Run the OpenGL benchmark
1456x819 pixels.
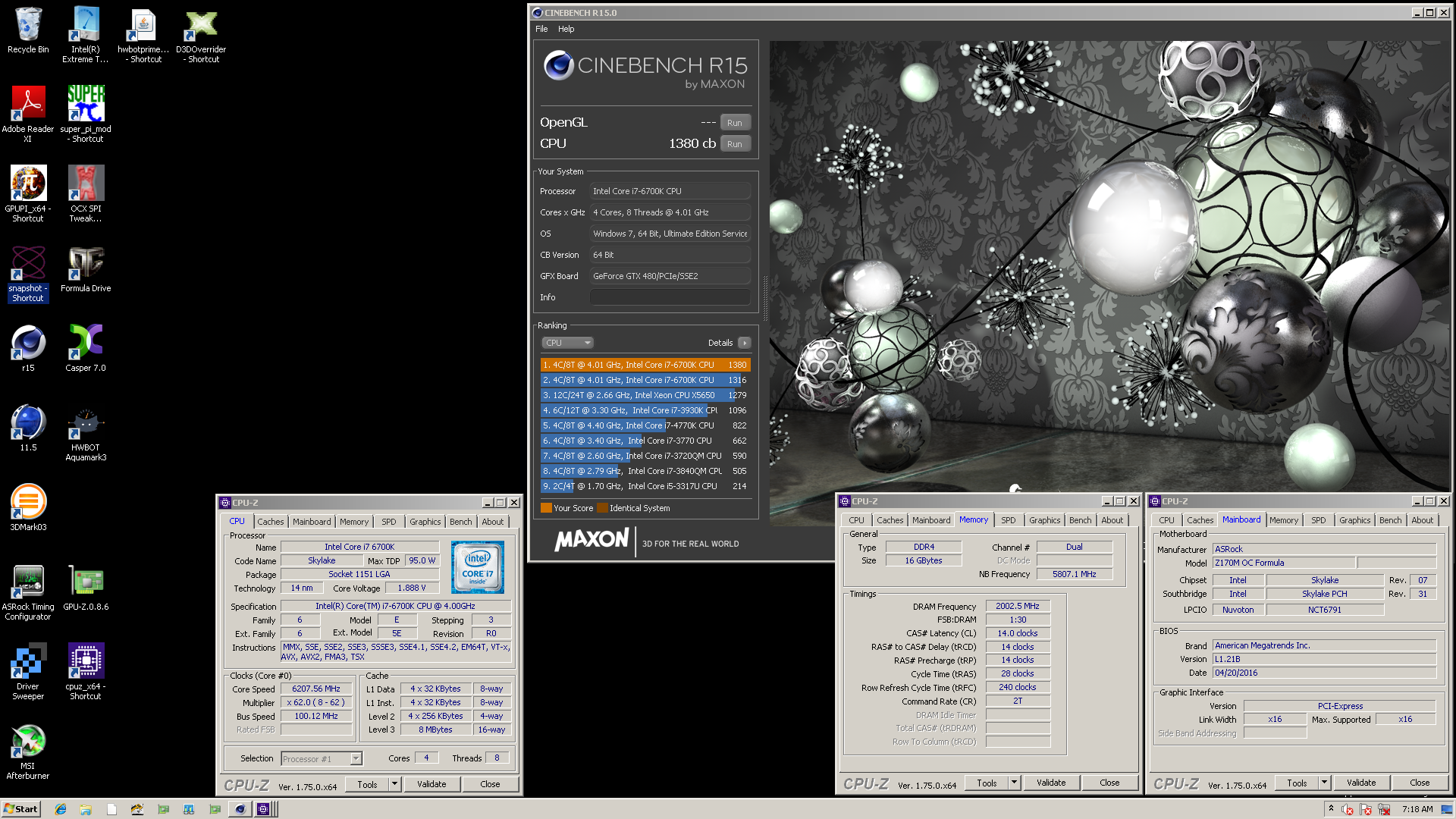tap(735, 123)
